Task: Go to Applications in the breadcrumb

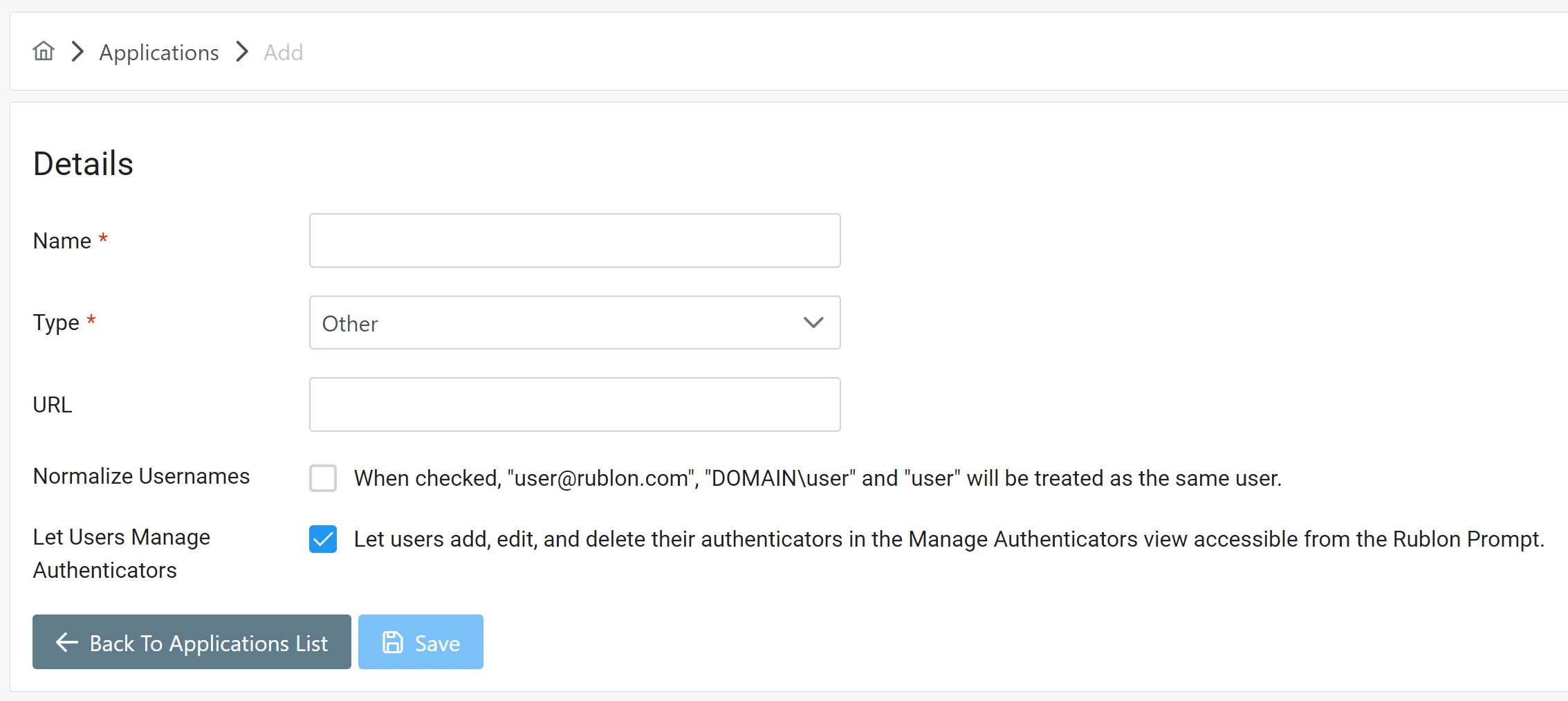Action: pyautogui.click(x=159, y=53)
